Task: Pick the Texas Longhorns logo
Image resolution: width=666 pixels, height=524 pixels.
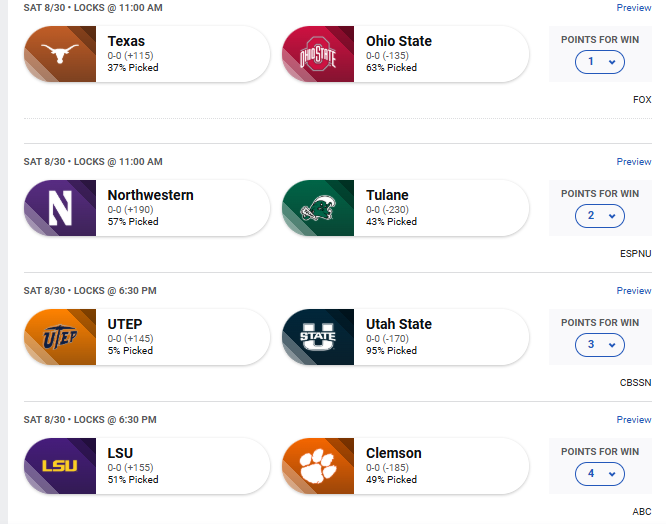Action: click(x=60, y=54)
